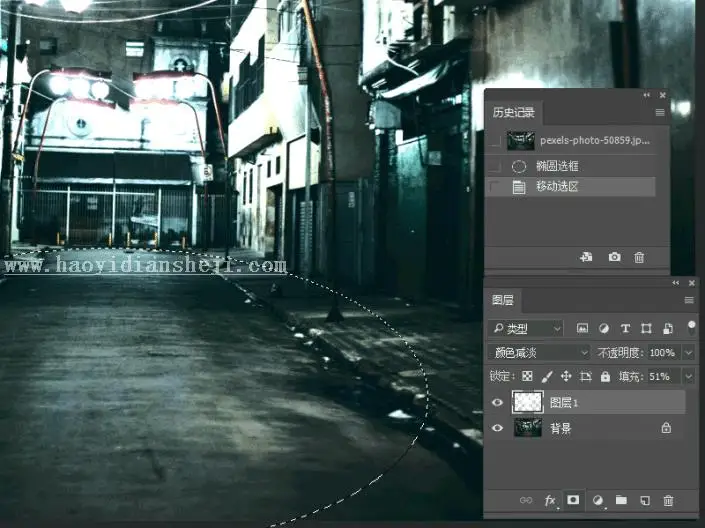Image resolution: width=705 pixels, height=528 pixels.
Task: Create a new fill or adjustment layer
Action: [598, 500]
